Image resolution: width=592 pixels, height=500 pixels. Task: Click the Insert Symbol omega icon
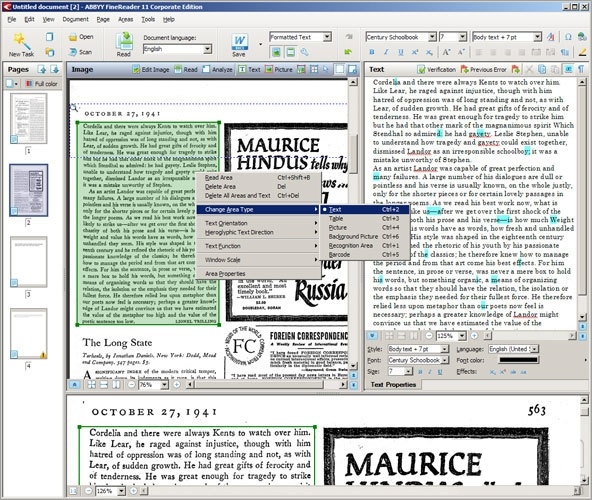coord(568,37)
